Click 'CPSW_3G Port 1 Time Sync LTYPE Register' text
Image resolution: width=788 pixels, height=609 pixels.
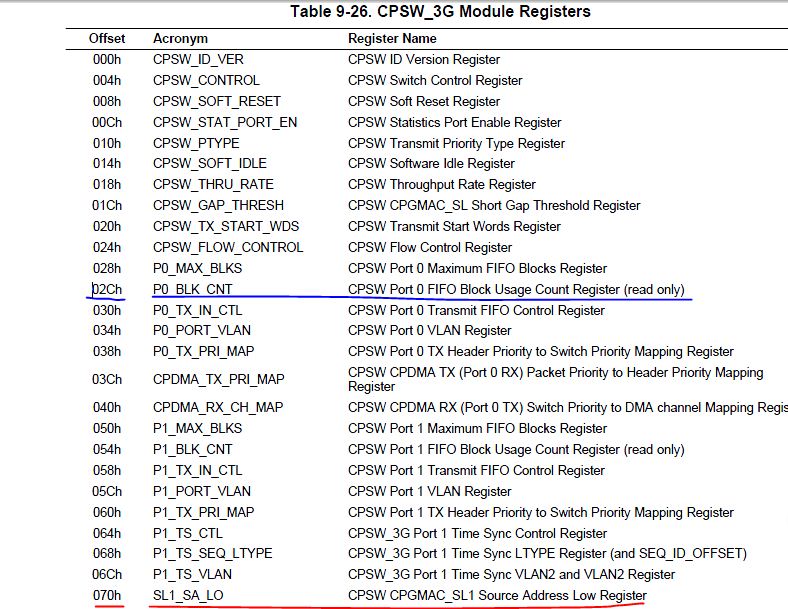click(x=477, y=554)
